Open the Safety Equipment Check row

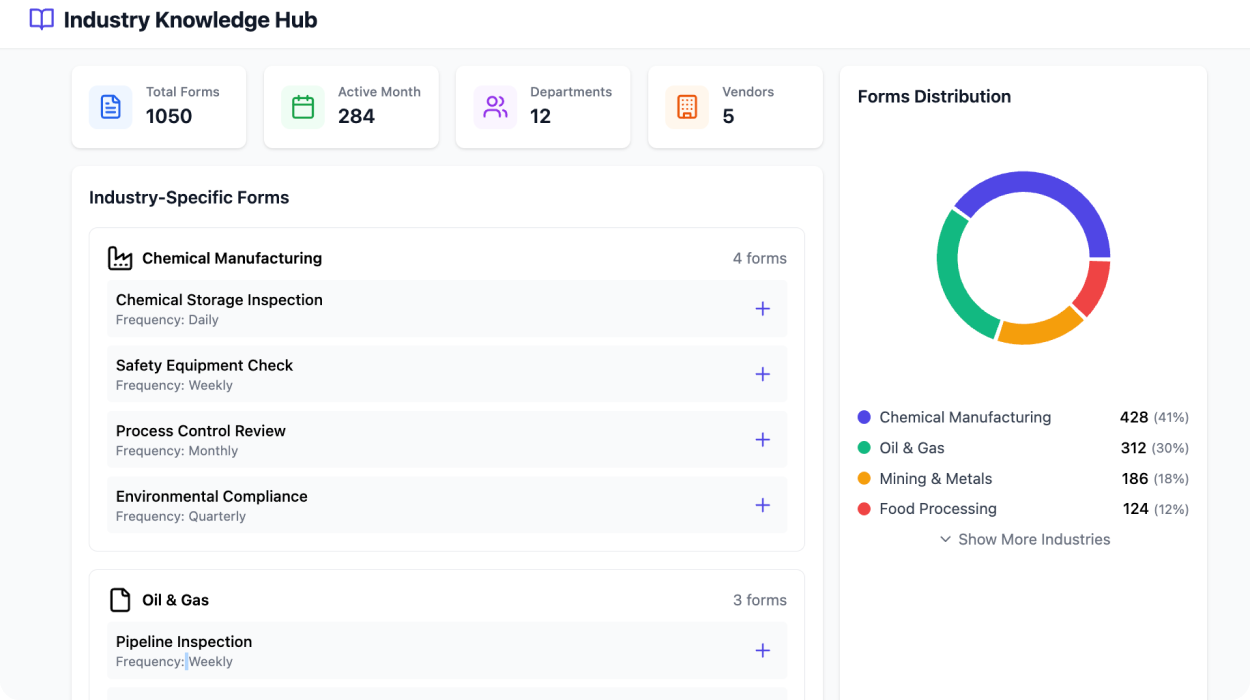pyautogui.click(x=447, y=374)
